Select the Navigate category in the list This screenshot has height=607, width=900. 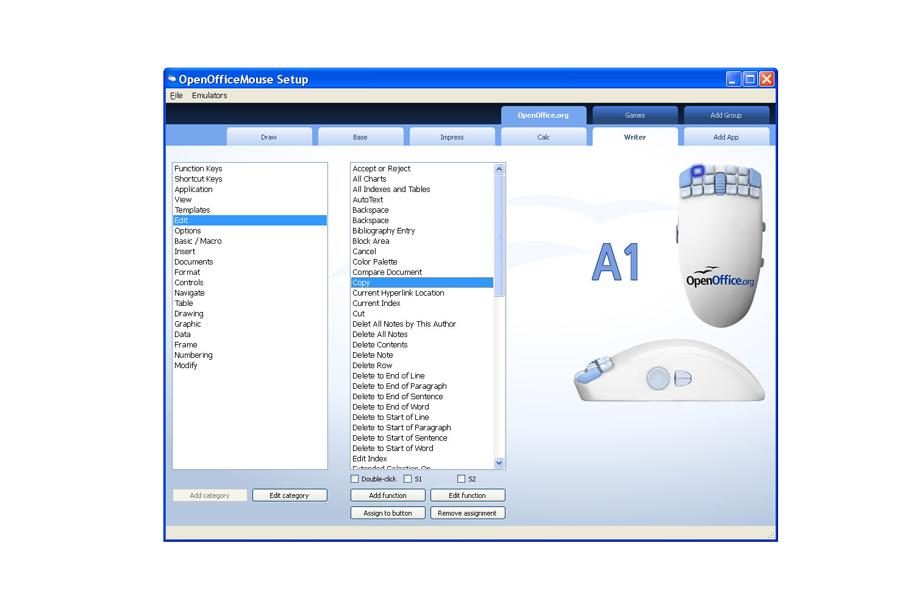[189, 293]
